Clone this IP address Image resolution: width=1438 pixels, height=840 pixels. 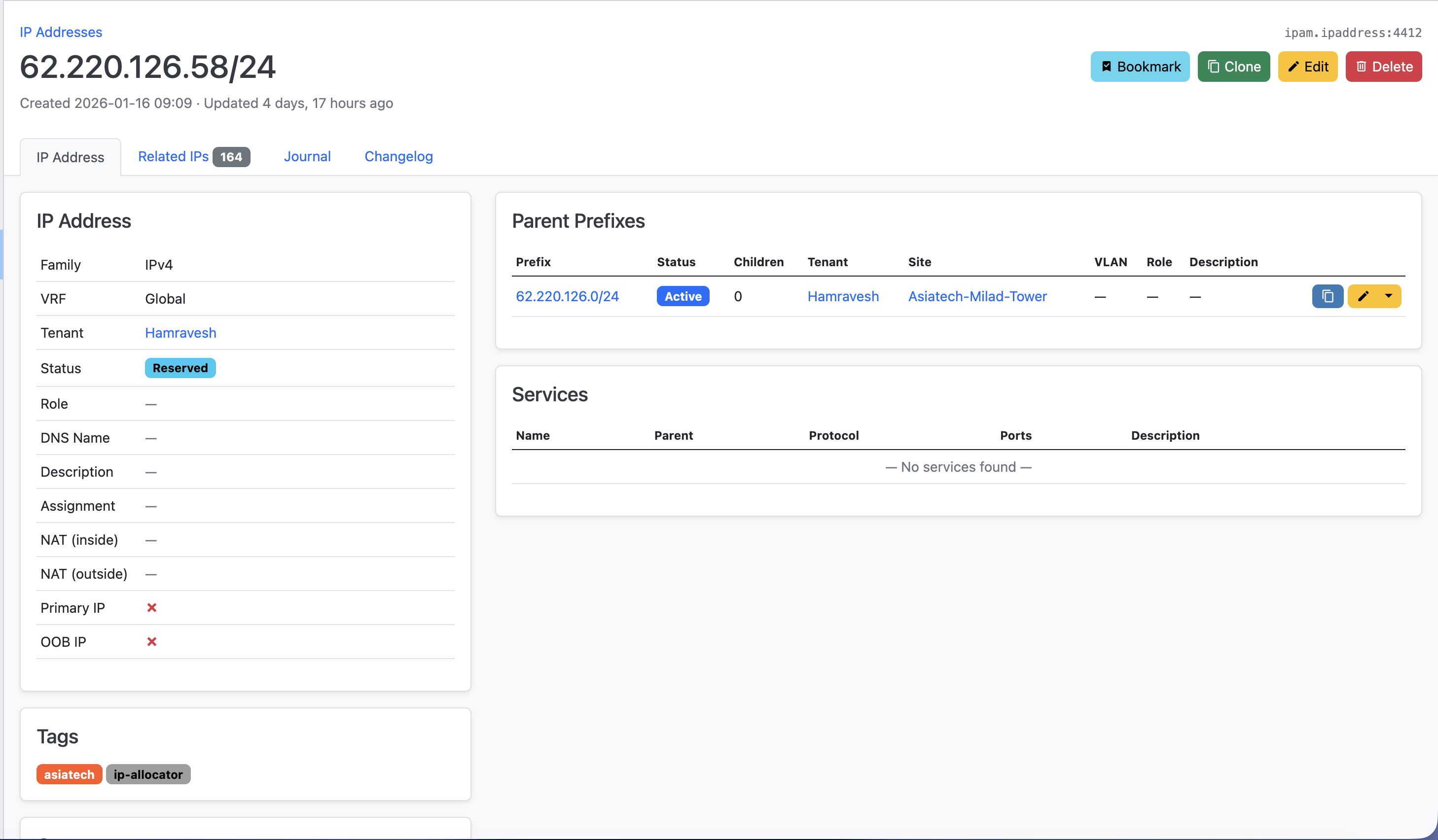point(1233,67)
